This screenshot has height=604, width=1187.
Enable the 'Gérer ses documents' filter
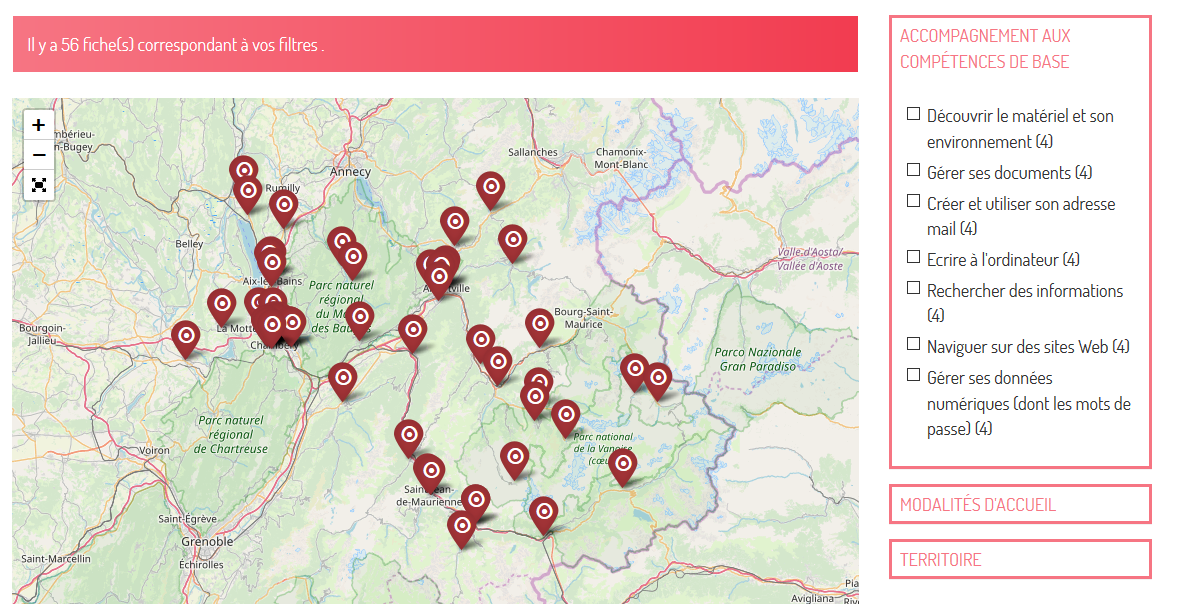coord(913,170)
